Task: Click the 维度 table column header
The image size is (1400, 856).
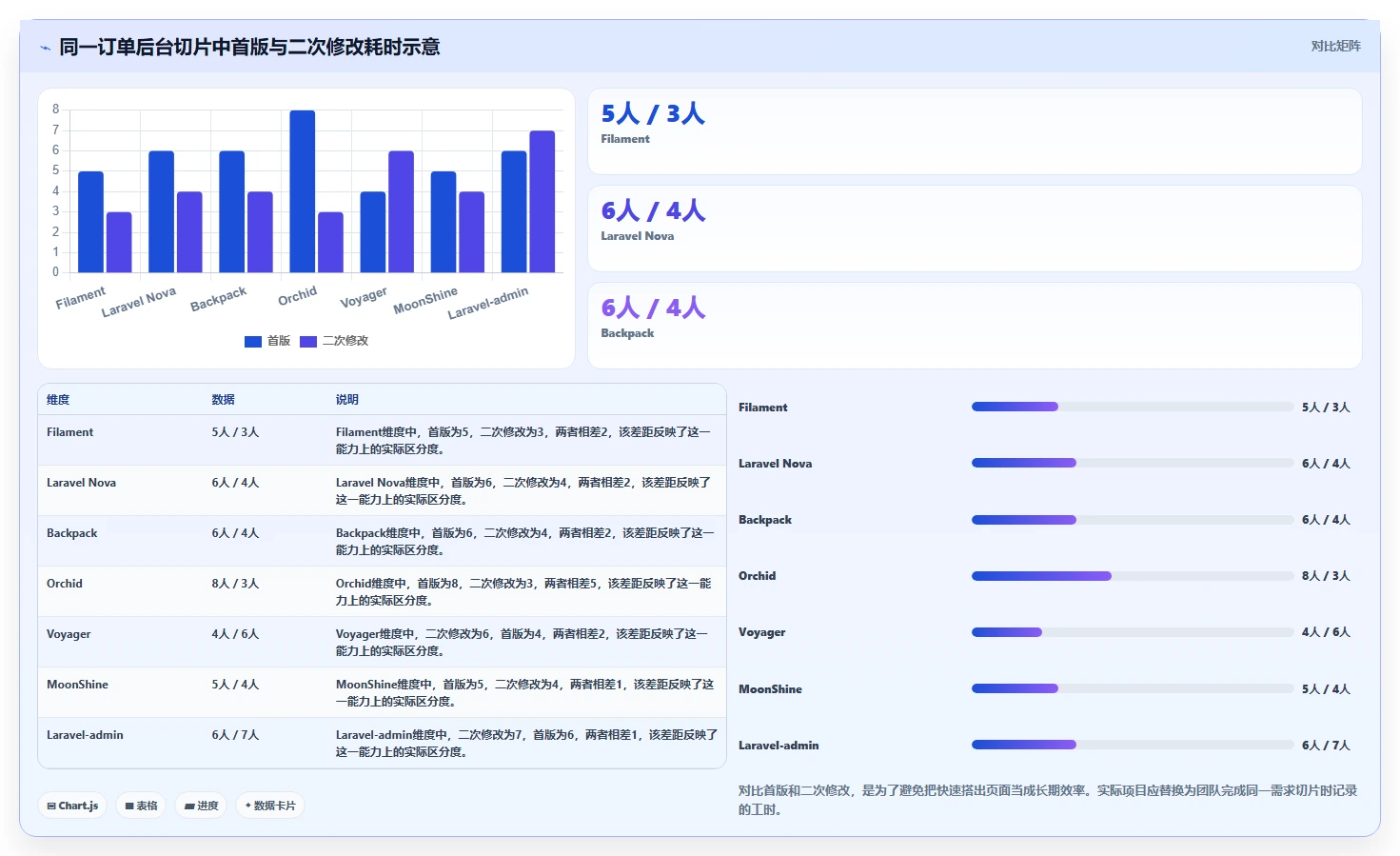Action: pos(58,400)
